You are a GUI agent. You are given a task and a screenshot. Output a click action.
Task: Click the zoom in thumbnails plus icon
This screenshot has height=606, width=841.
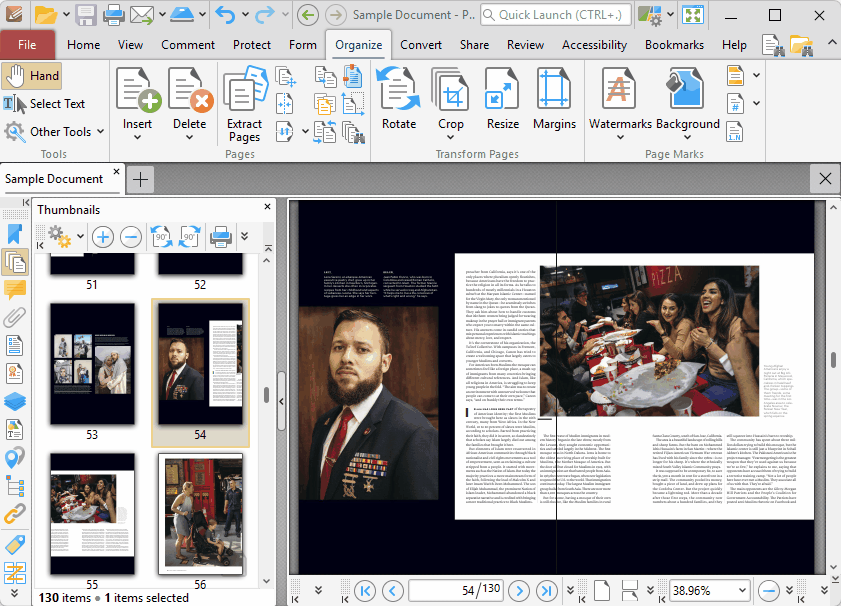pyautogui.click(x=102, y=237)
